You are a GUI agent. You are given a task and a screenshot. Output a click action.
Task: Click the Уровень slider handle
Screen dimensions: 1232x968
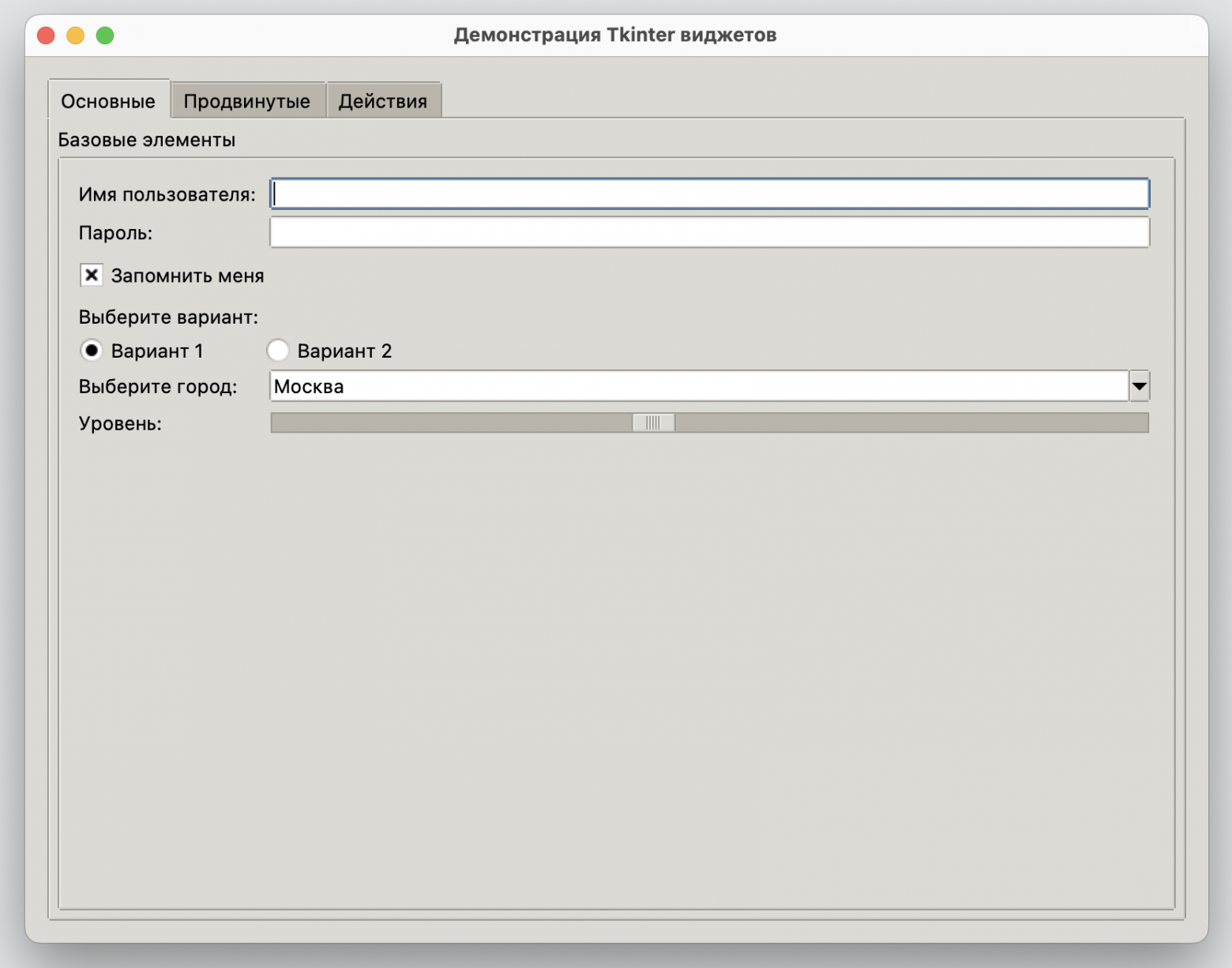[652, 422]
